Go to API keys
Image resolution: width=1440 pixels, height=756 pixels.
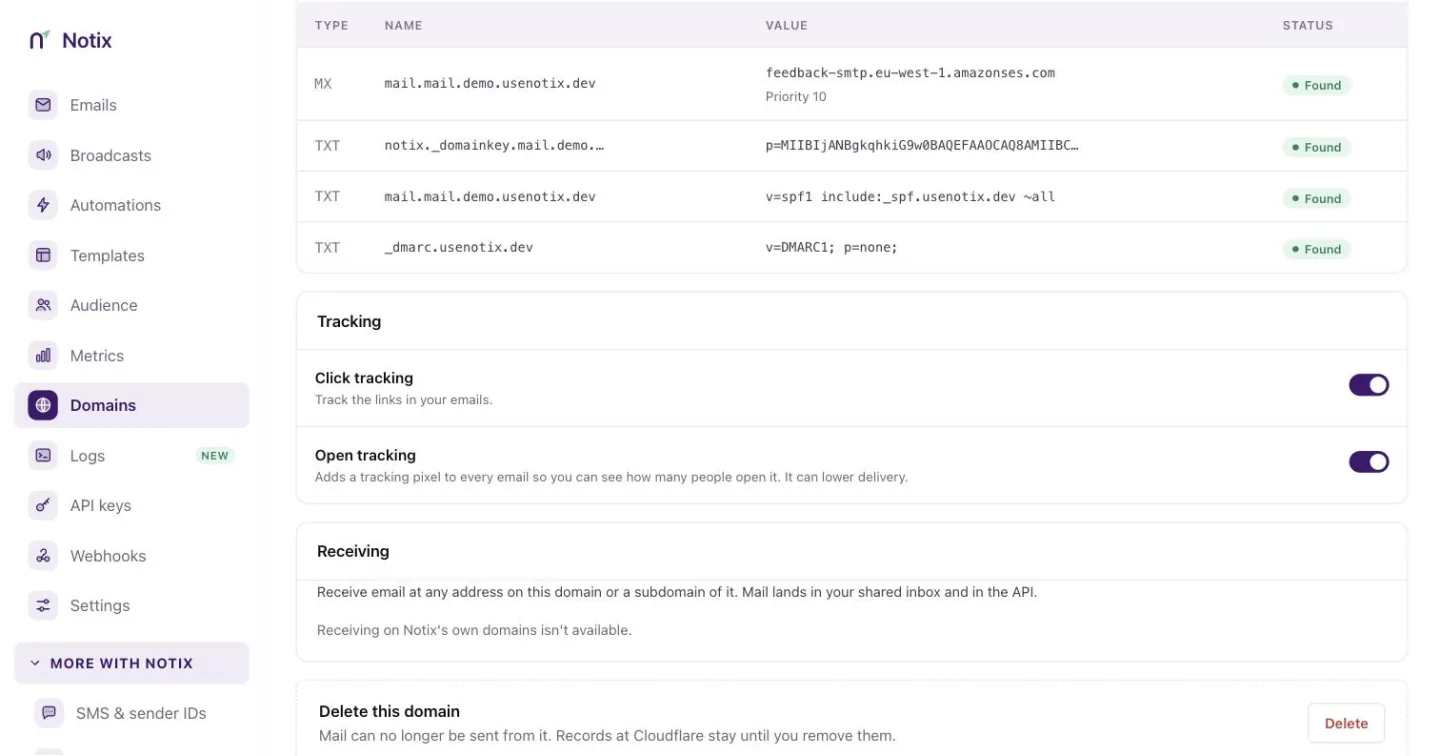(x=131, y=505)
